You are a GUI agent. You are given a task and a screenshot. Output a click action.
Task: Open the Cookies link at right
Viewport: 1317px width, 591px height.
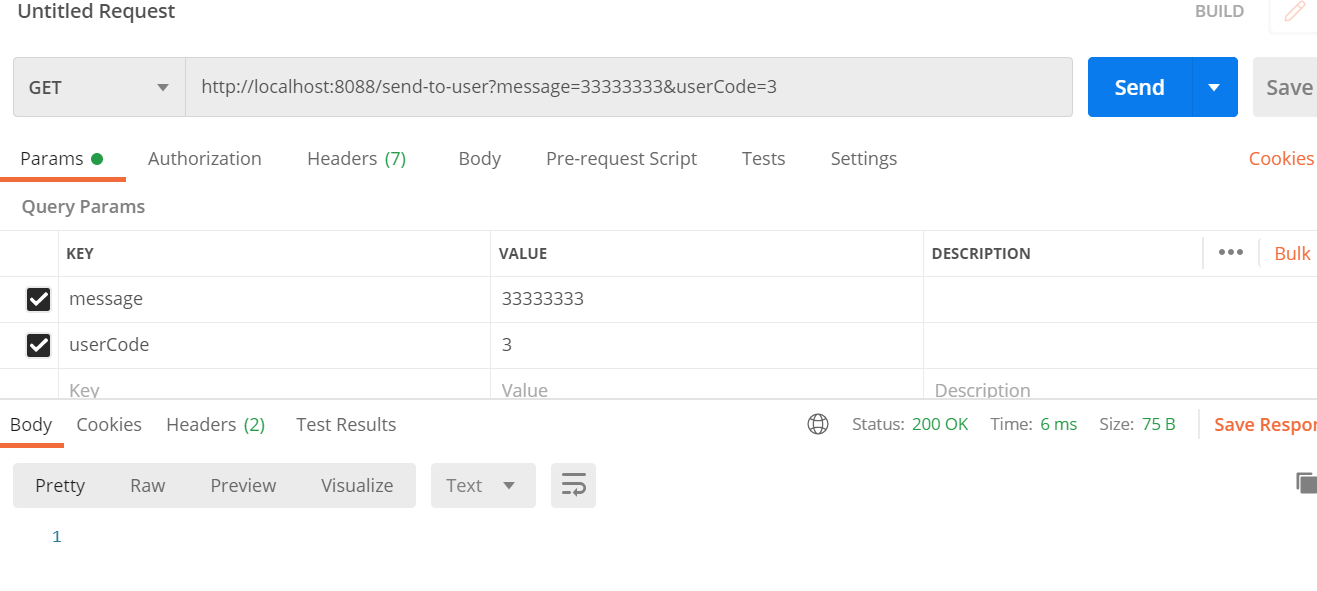(1281, 158)
